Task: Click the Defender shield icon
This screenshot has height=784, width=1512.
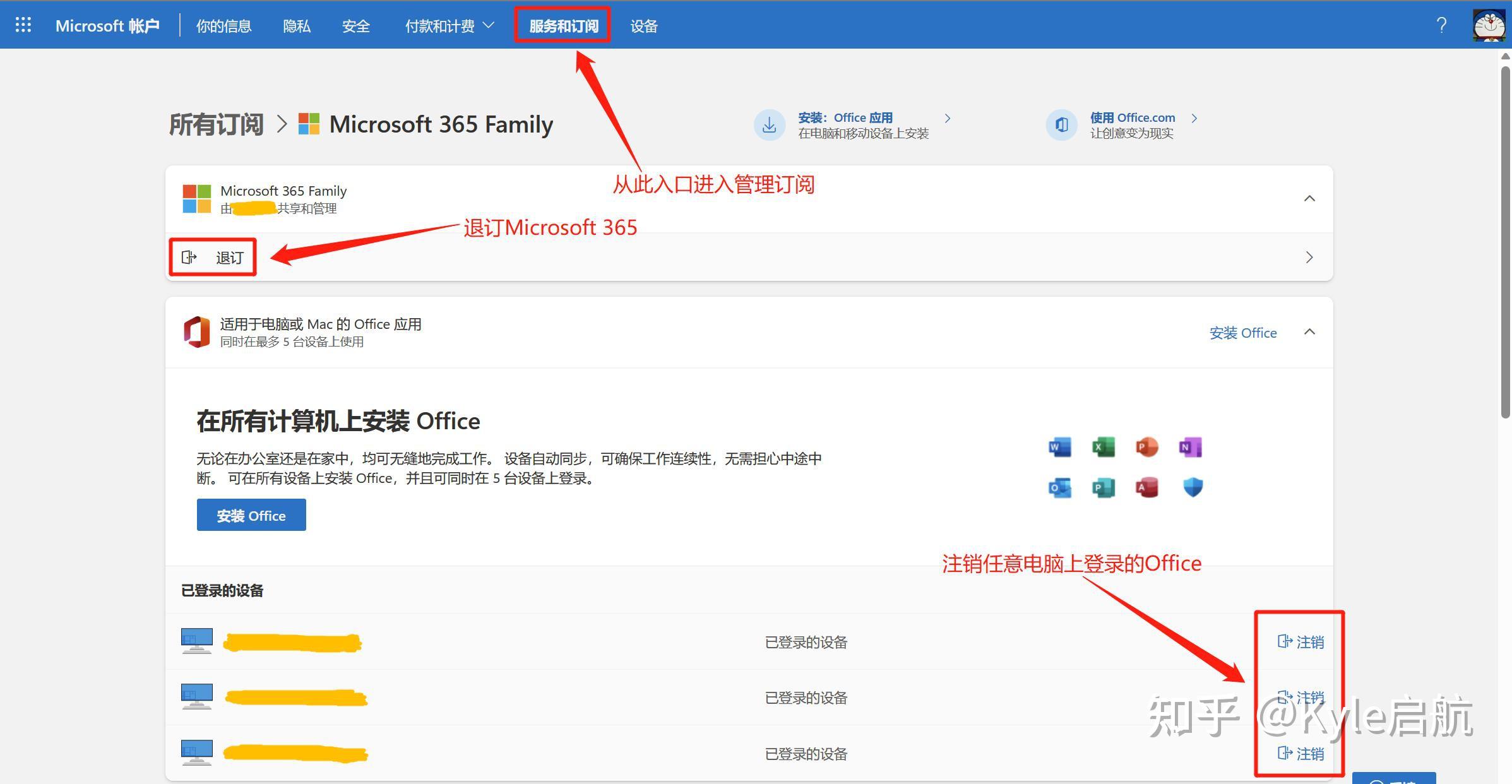Action: (1193, 487)
